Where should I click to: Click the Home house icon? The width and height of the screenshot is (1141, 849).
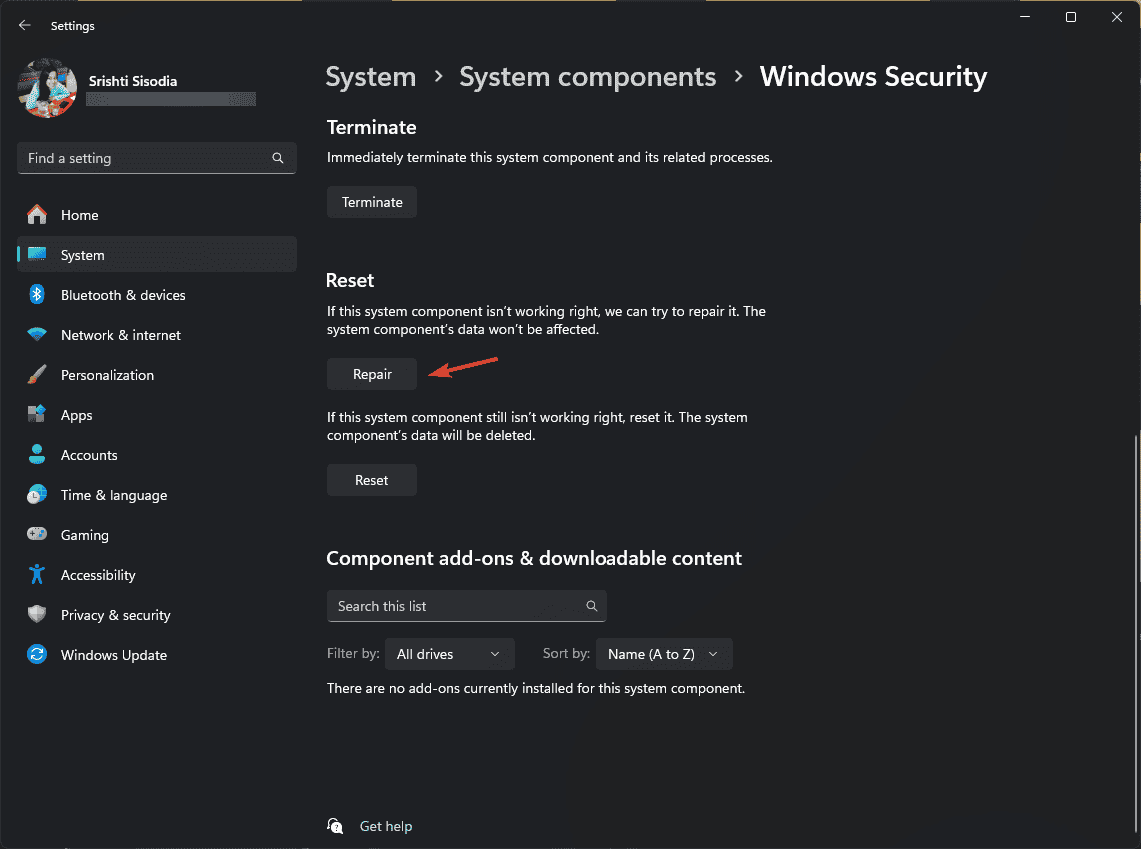coord(37,215)
